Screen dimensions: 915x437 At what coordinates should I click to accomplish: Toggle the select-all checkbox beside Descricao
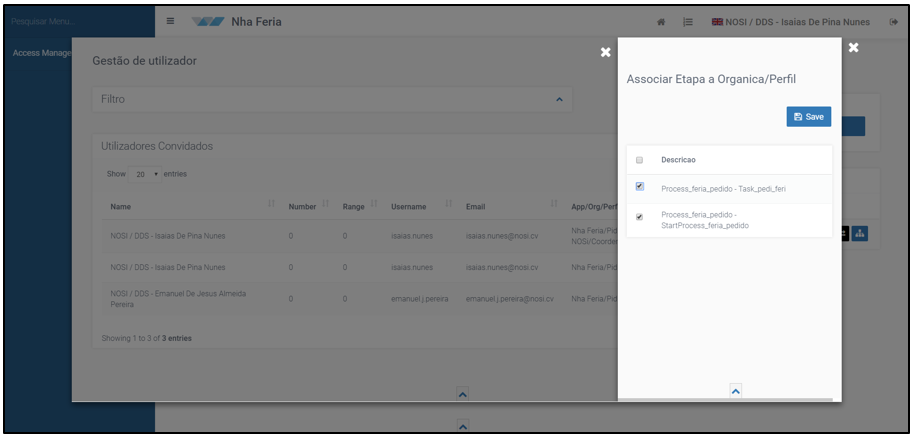(x=639, y=160)
